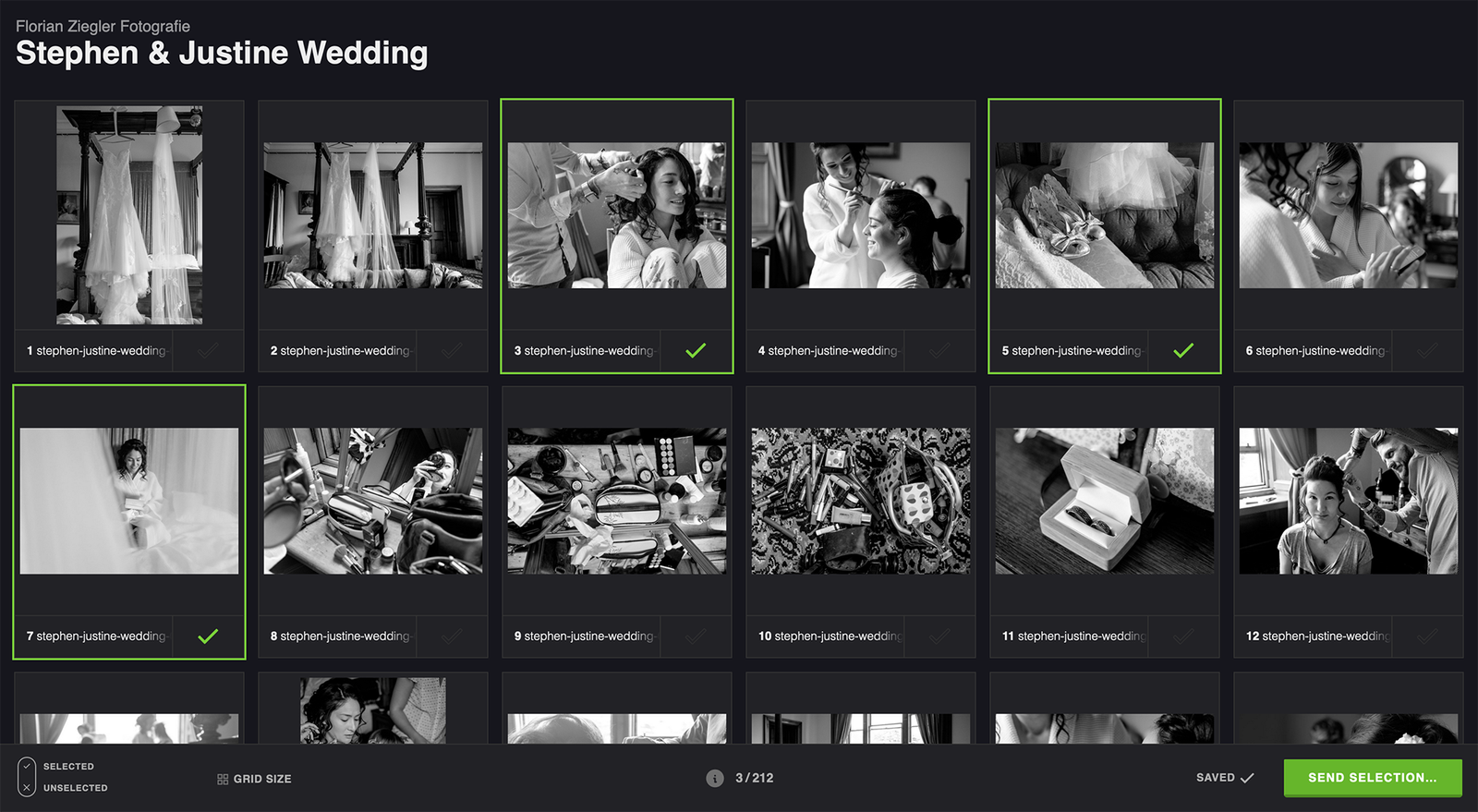
Task: Deselect photo 3 using its green checkmark
Action: point(696,351)
